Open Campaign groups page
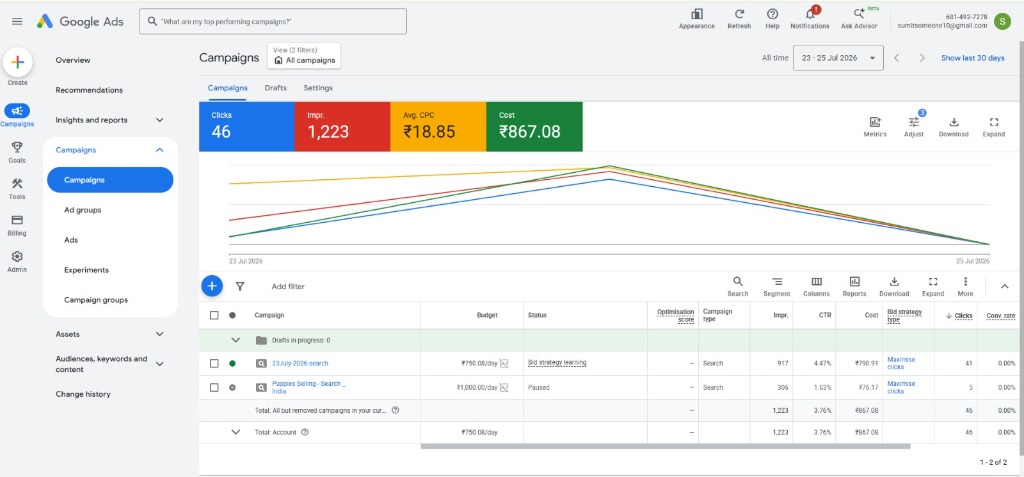The width and height of the screenshot is (1024, 477). tap(96, 300)
